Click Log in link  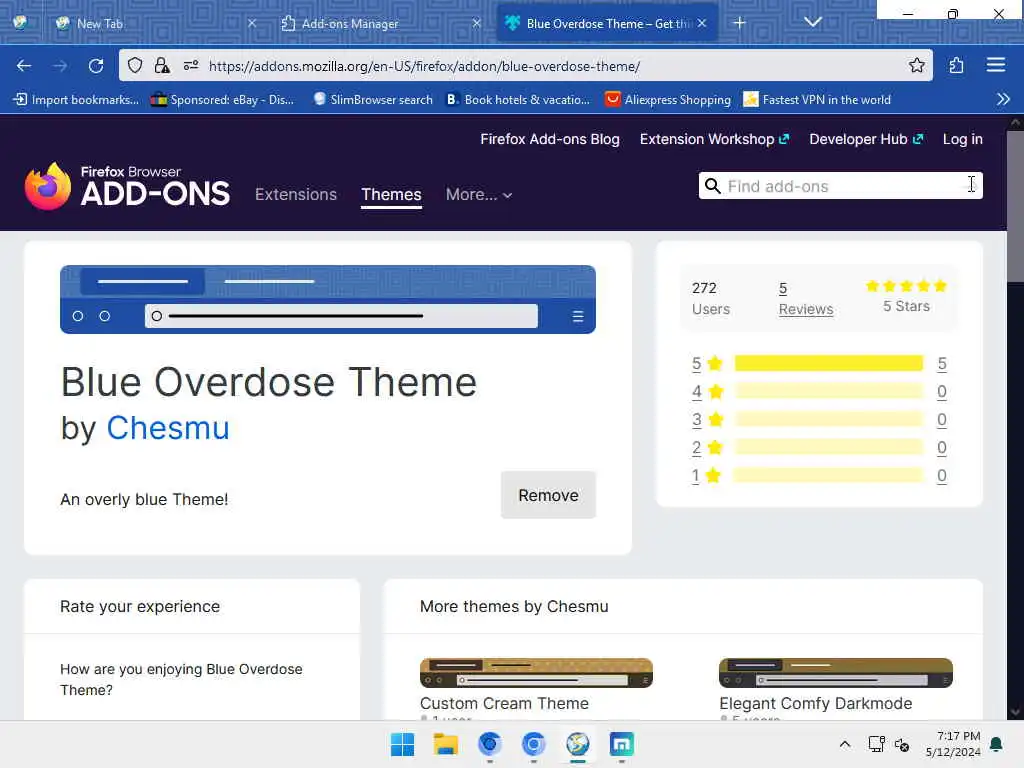point(963,139)
